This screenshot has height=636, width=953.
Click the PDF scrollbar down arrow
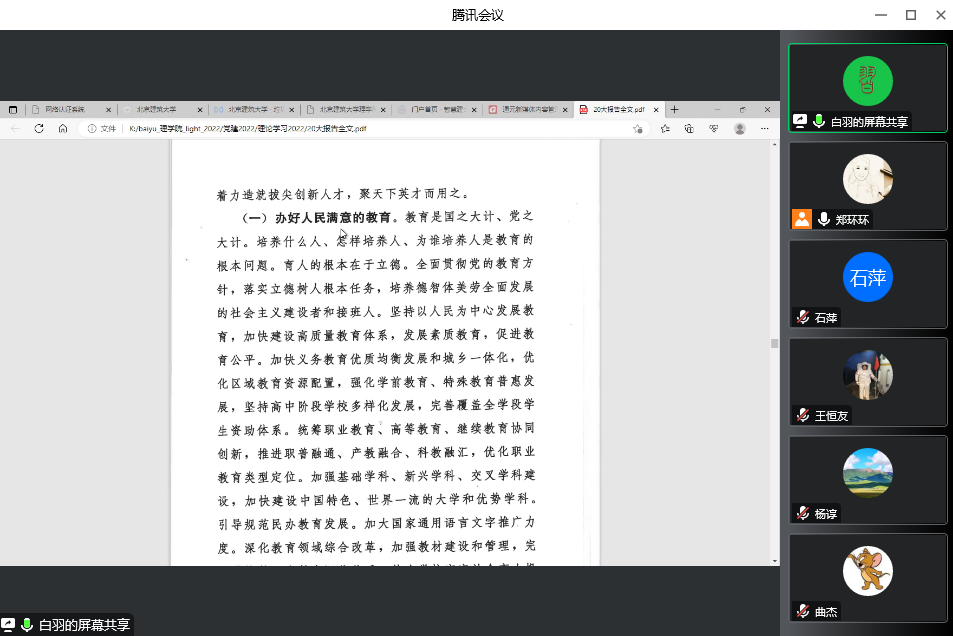(774, 560)
